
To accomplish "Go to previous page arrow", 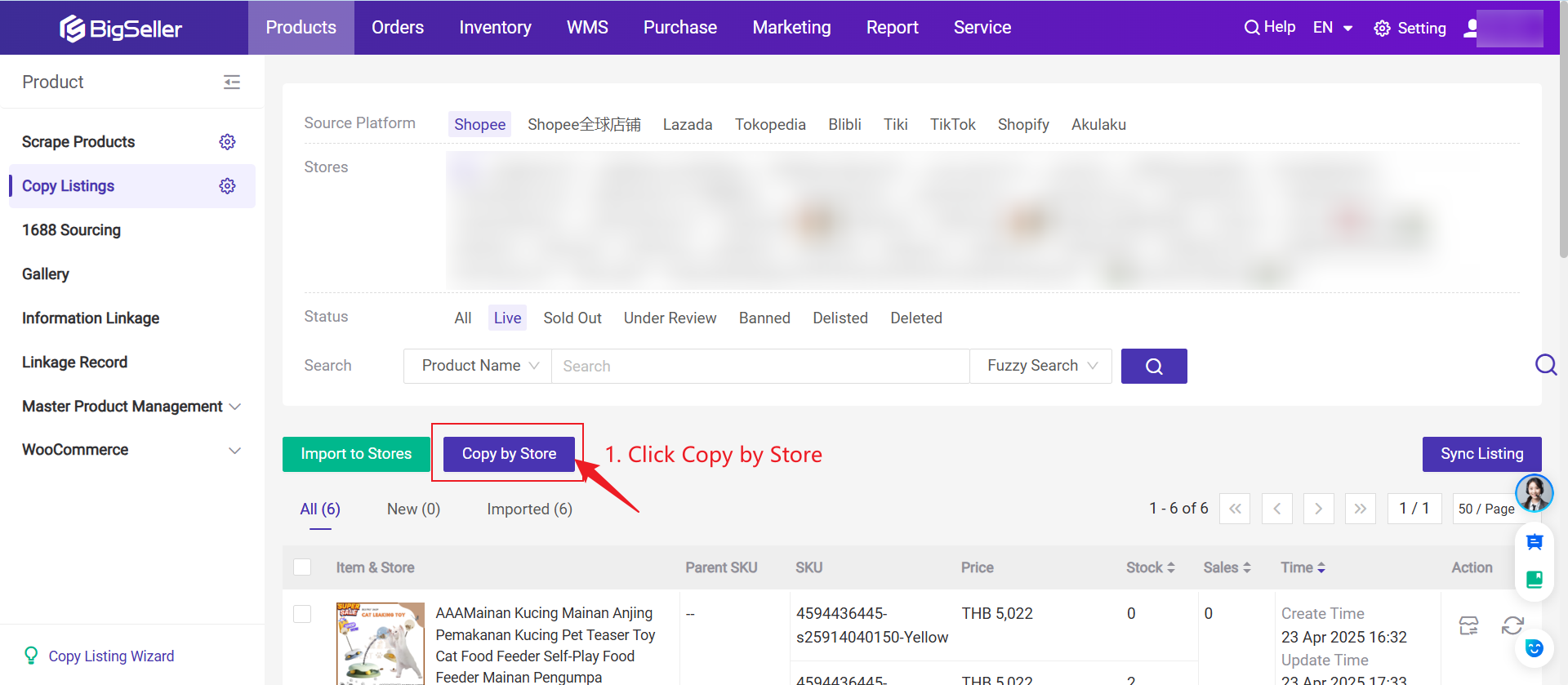I will (x=1276, y=509).
